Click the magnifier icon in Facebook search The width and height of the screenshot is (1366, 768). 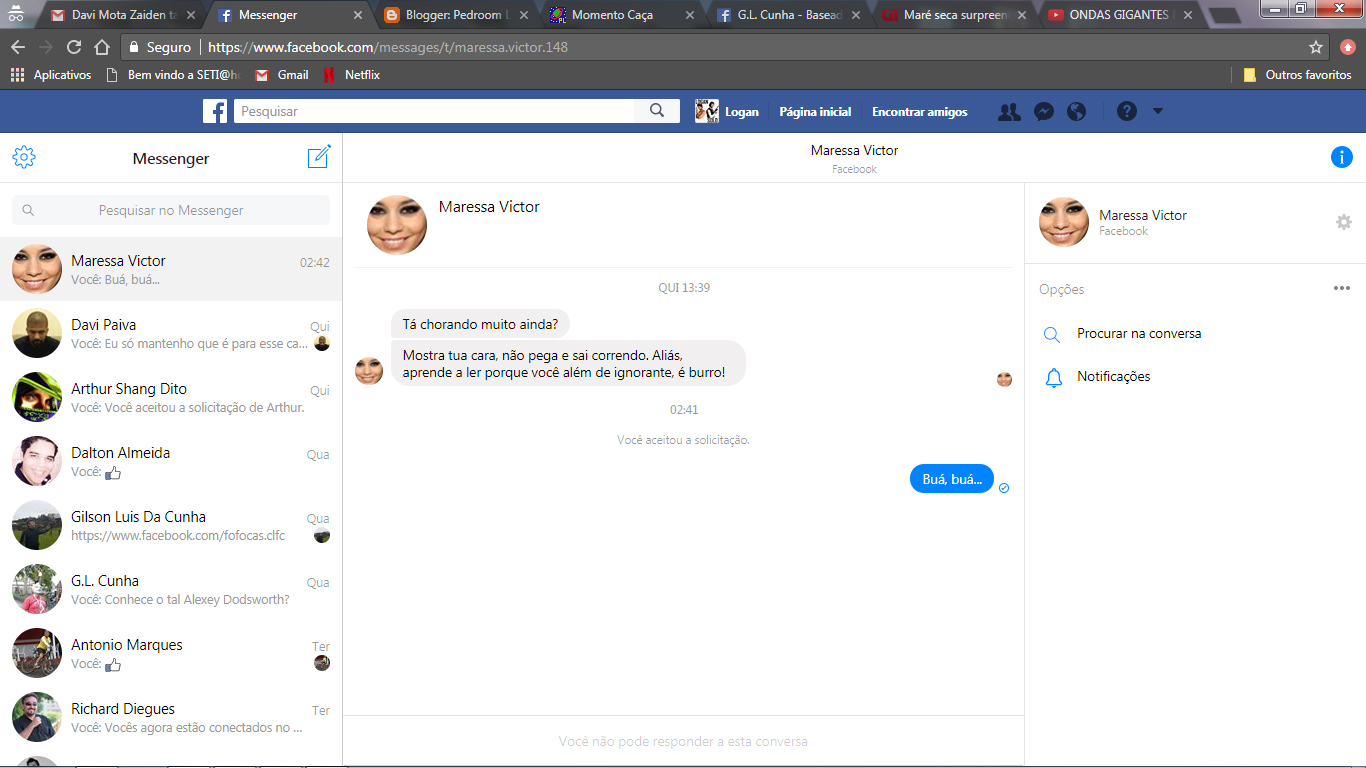coord(657,111)
